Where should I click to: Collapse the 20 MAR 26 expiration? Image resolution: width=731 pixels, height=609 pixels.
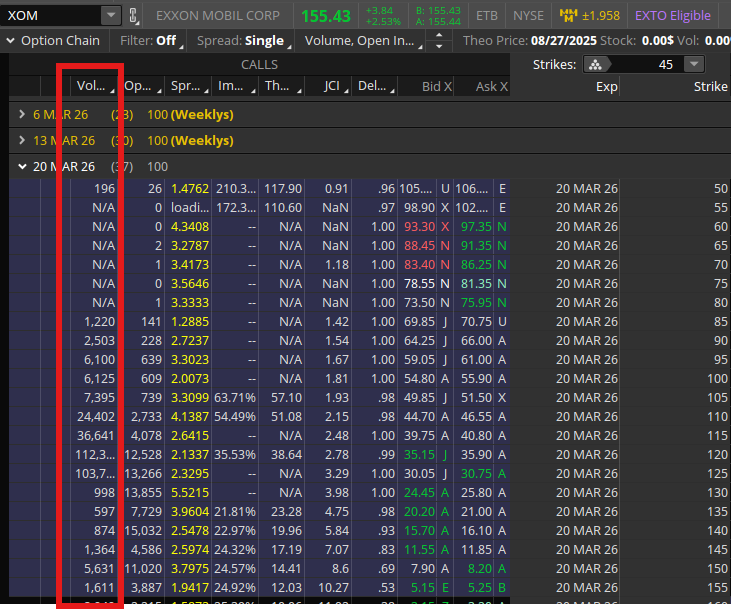point(22,166)
